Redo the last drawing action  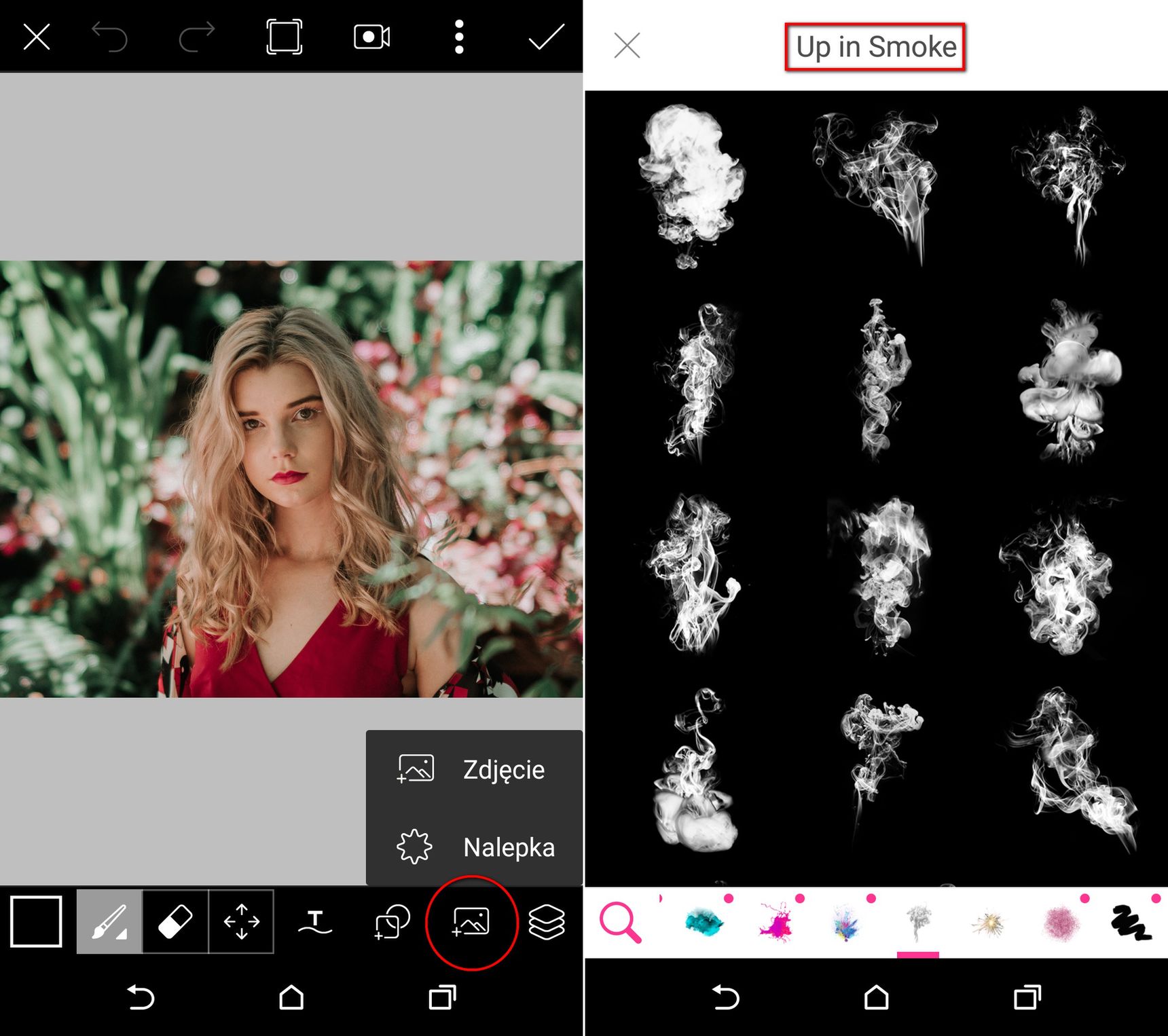(x=197, y=37)
